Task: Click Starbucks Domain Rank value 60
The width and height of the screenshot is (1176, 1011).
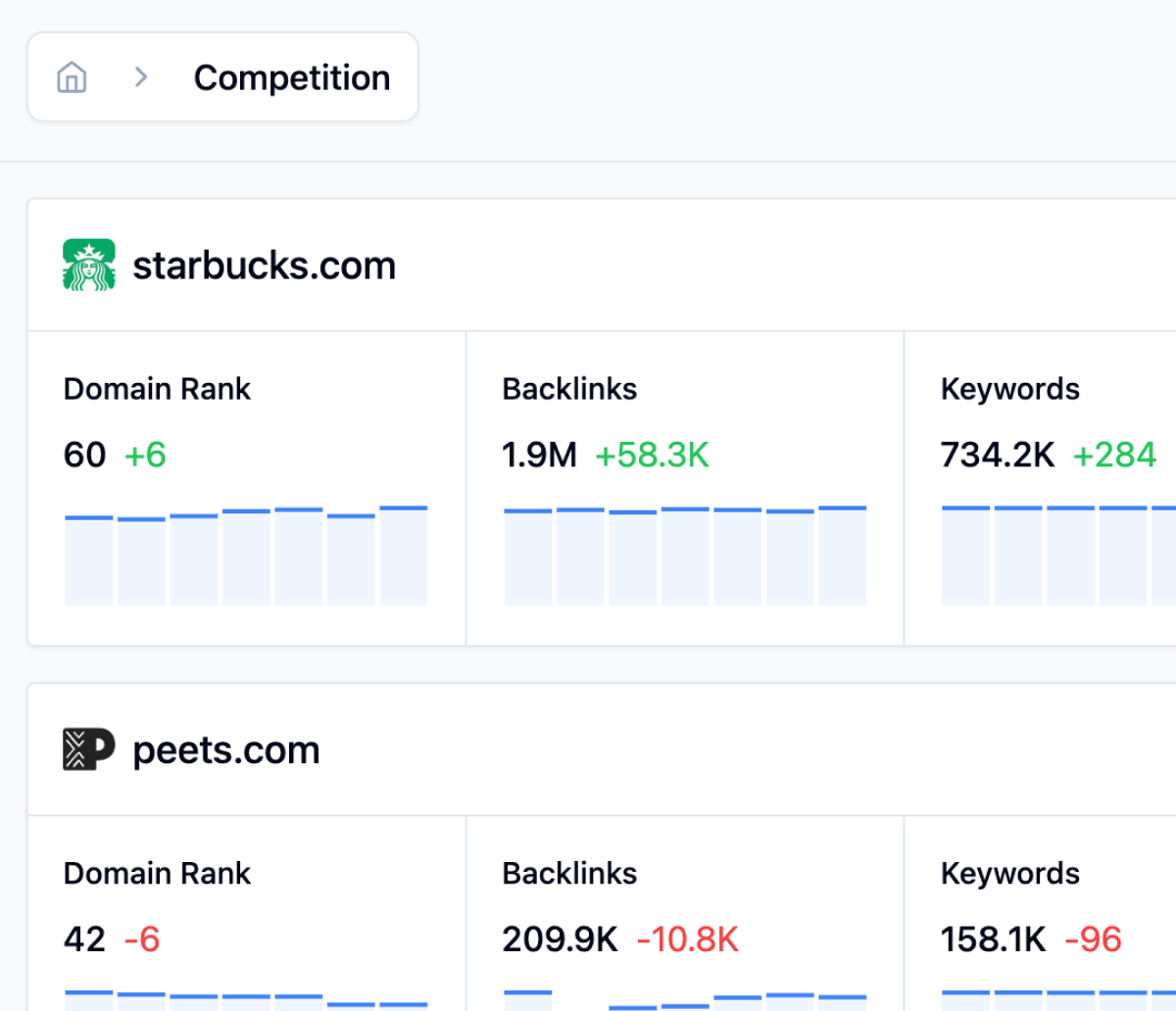Action: click(84, 455)
